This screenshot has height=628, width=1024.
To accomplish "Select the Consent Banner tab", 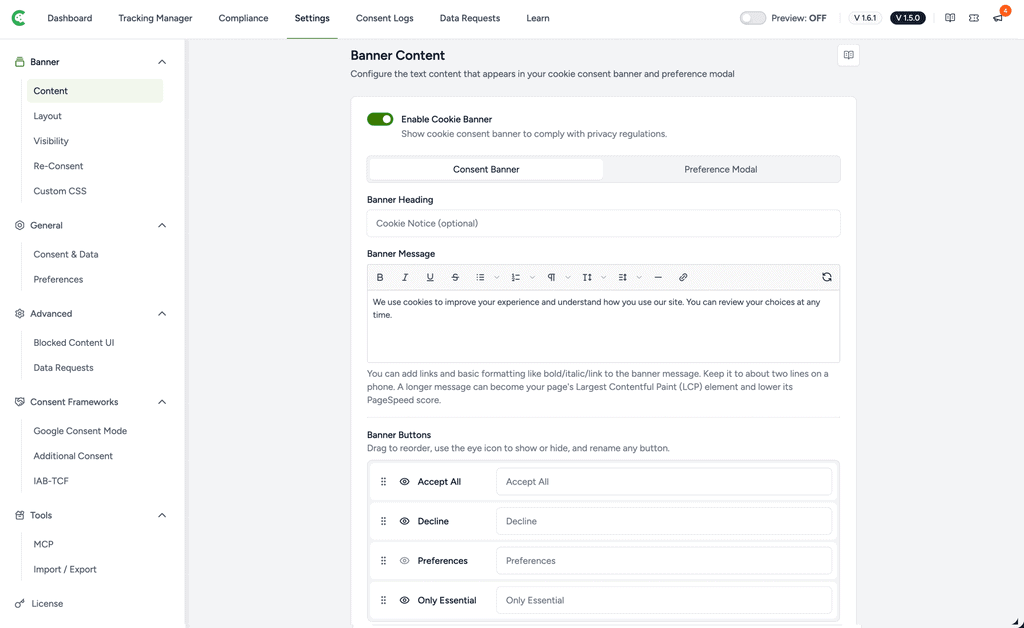I will [x=487, y=169].
